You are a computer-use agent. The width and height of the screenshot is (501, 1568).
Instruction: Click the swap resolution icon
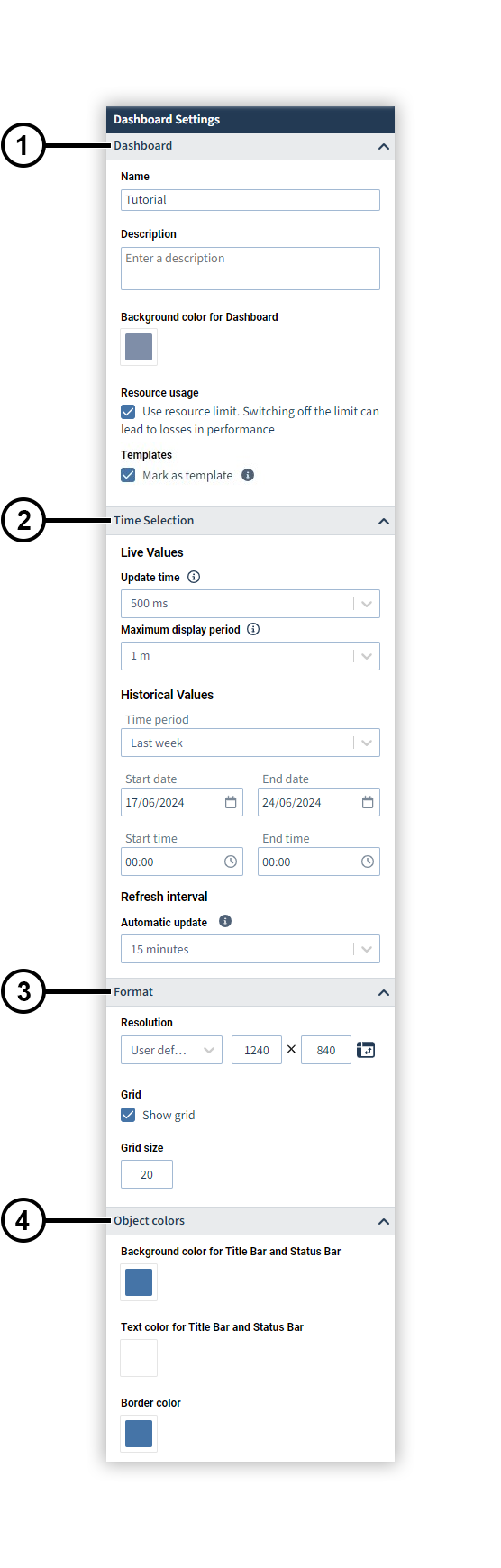coord(366,1050)
